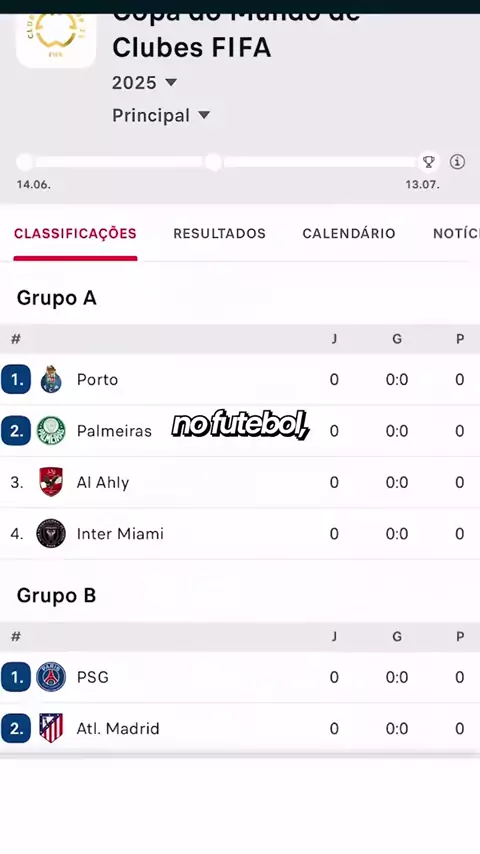Click the middle marker on tournament timeline

coord(214,162)
